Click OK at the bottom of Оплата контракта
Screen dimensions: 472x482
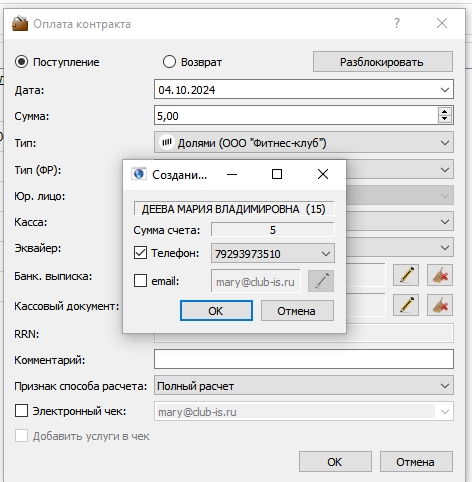coord(335,462)
